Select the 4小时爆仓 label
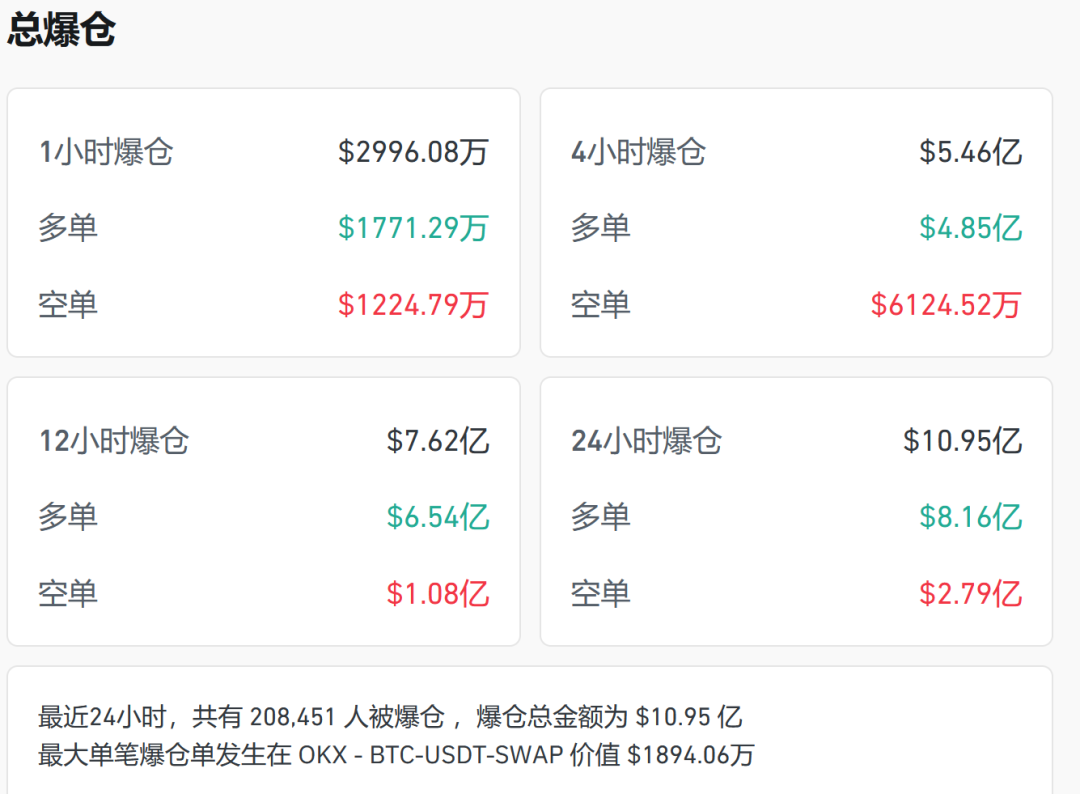1080x794 pixels. tap(638, 152)
